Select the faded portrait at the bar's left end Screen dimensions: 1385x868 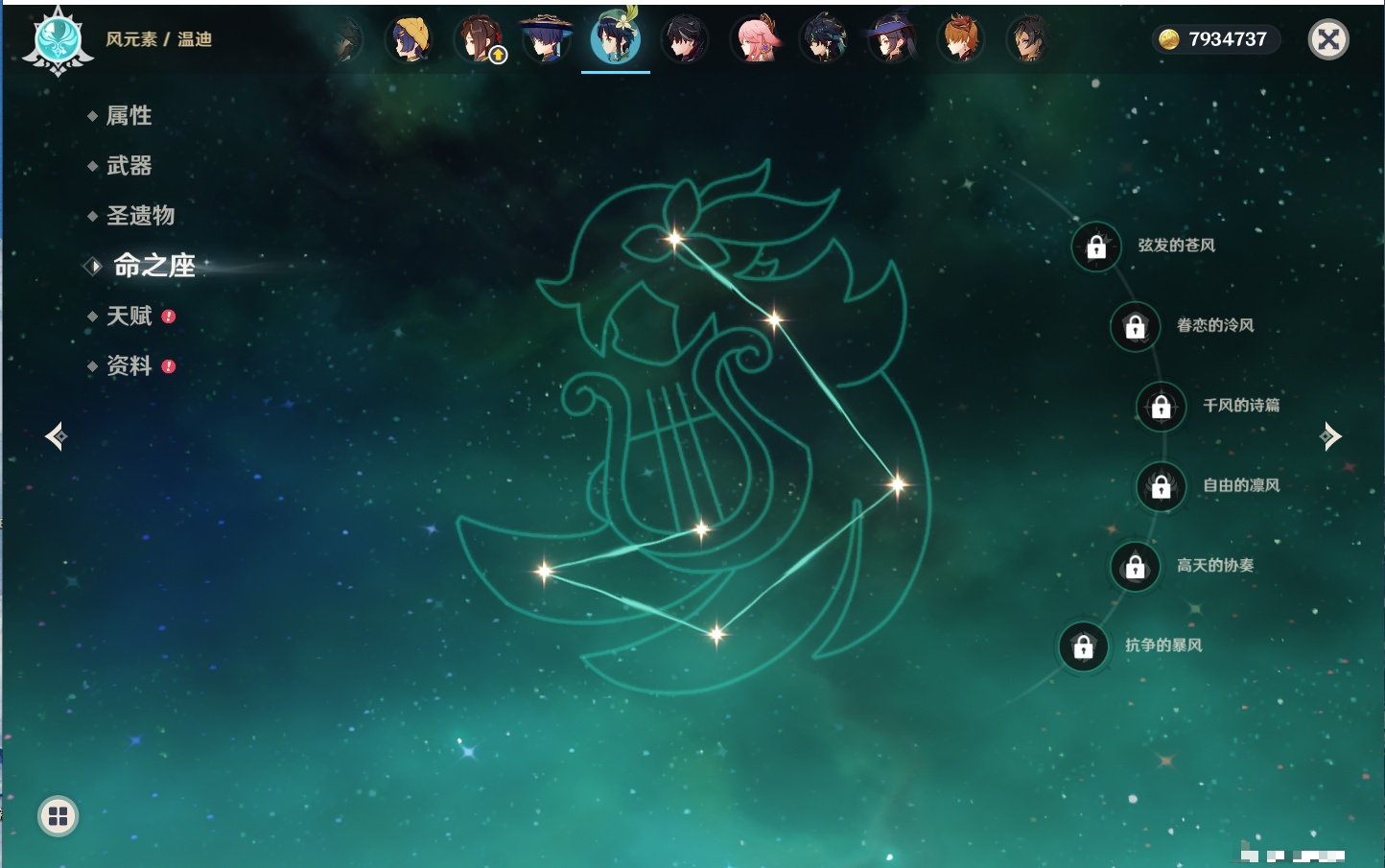[x=348, y=40]
